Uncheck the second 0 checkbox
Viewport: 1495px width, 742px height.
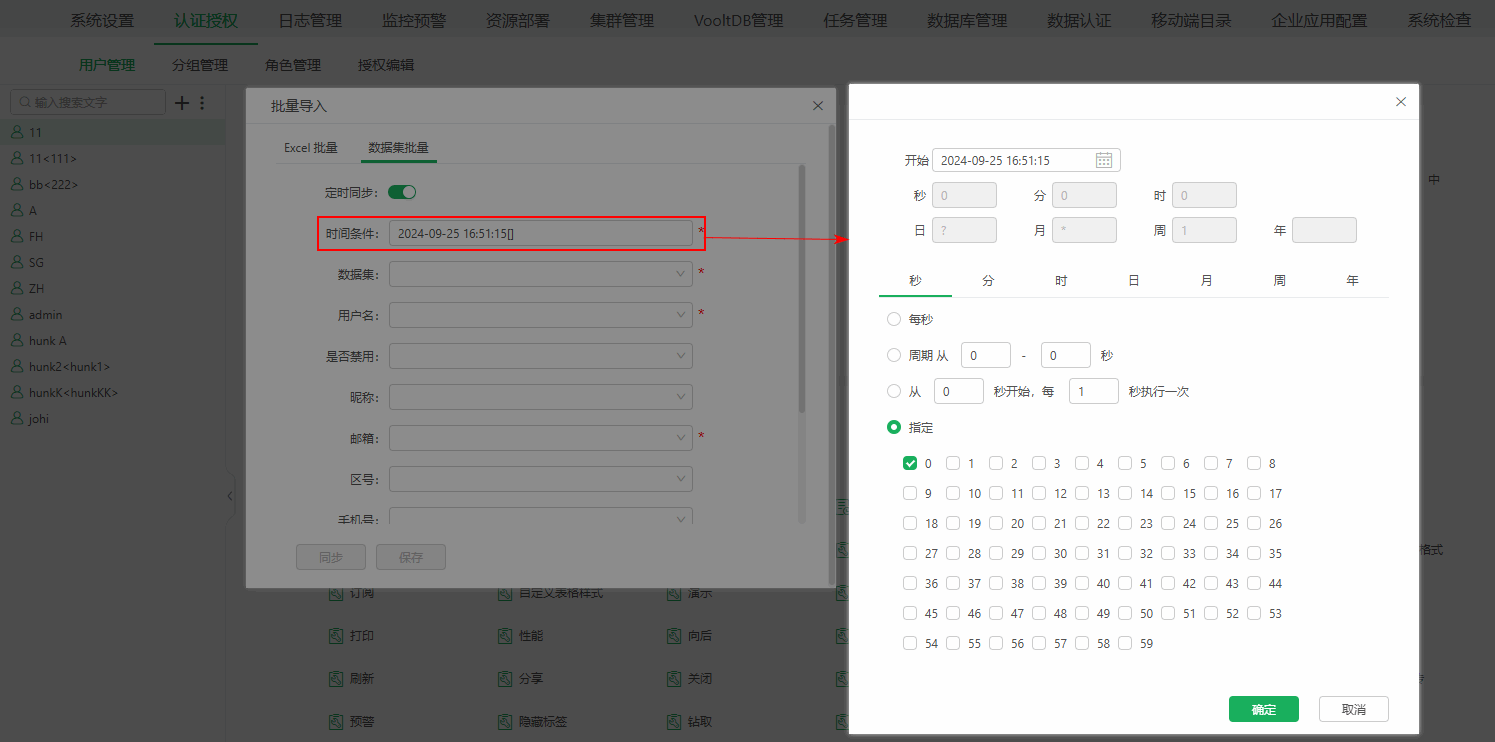910,463
